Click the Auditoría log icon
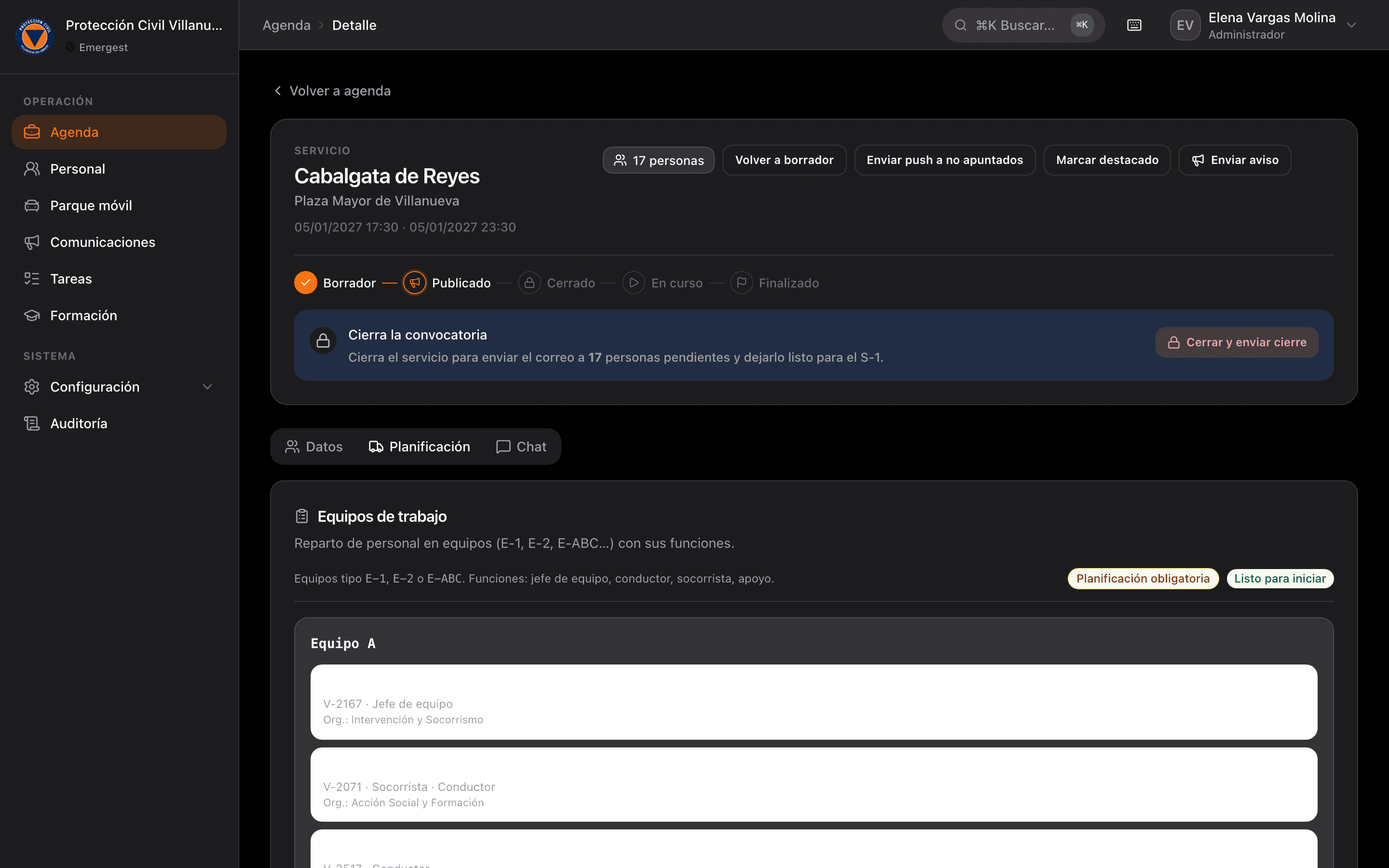This screenshot has width=1389, height=868. pos(31,424)
